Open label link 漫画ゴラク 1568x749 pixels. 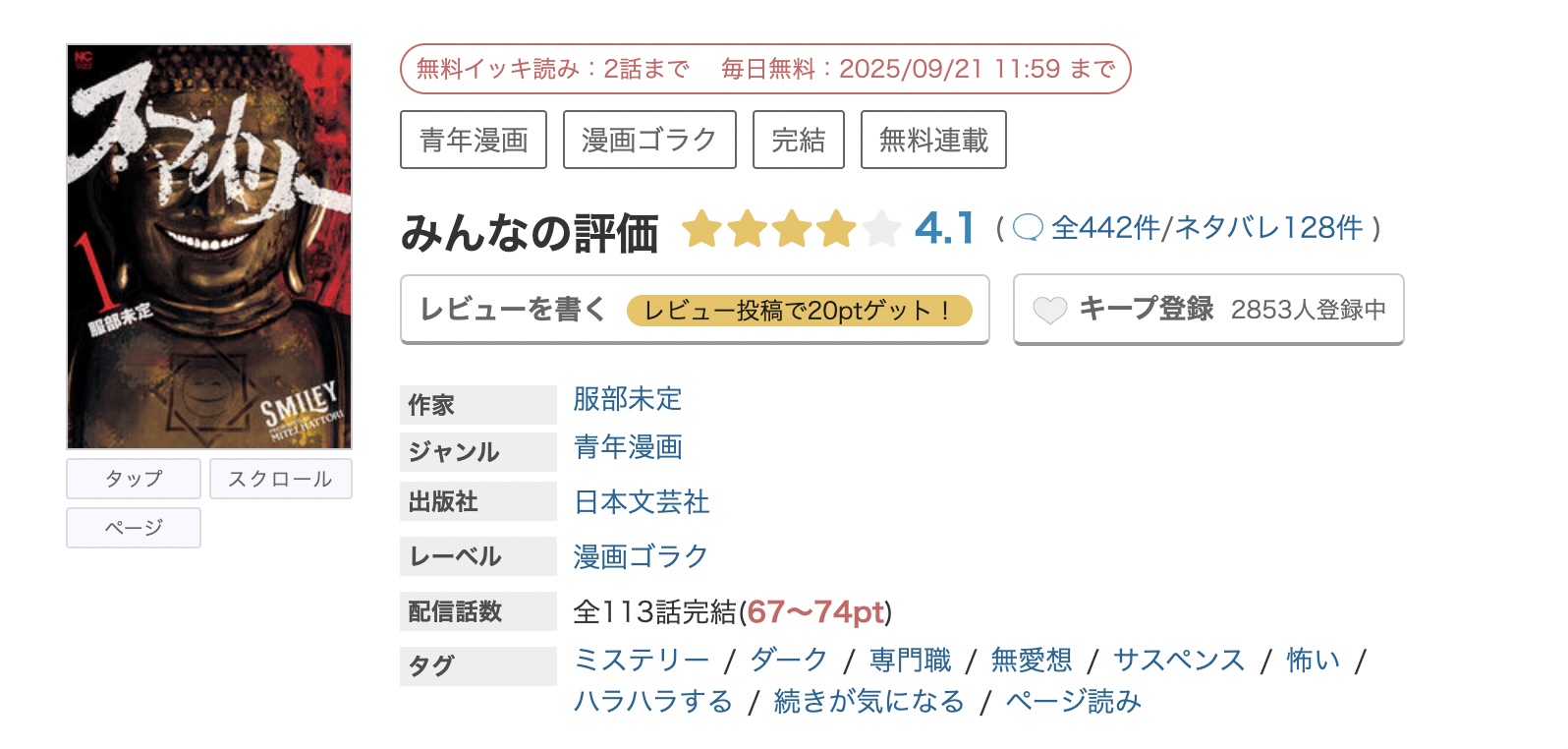click(641, 556)
